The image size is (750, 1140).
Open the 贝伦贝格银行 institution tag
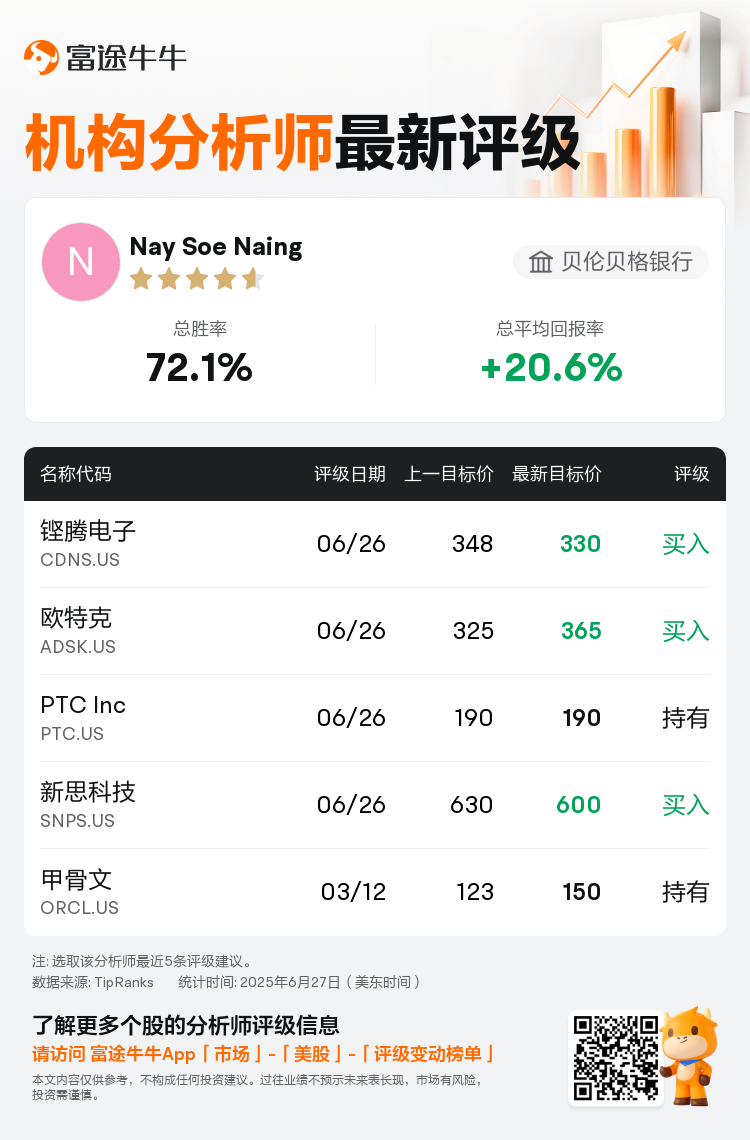click(611, 262)
